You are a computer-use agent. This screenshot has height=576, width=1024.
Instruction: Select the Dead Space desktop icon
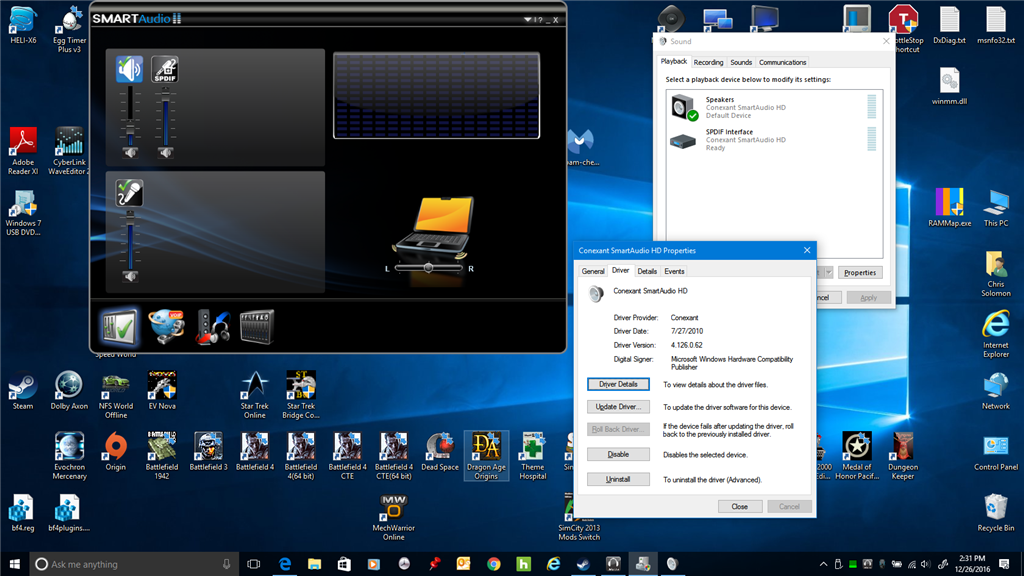click(x=440, y=451)
